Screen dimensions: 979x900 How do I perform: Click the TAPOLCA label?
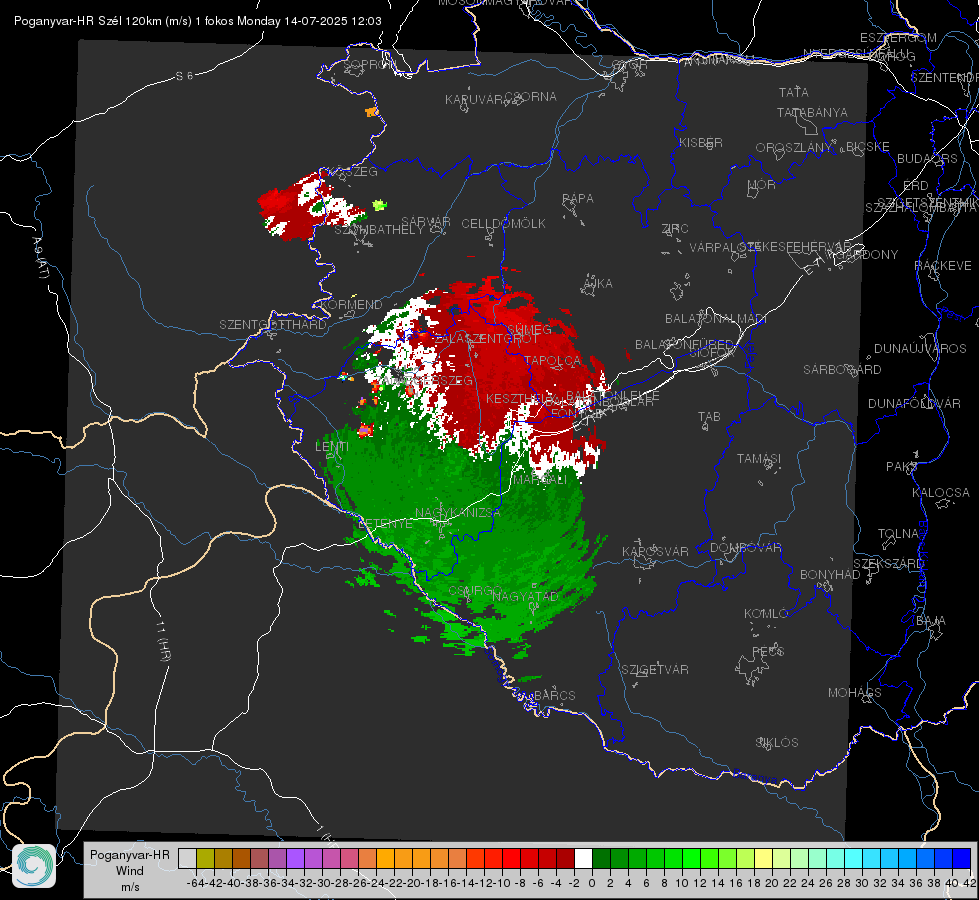[x=553, y=360]
